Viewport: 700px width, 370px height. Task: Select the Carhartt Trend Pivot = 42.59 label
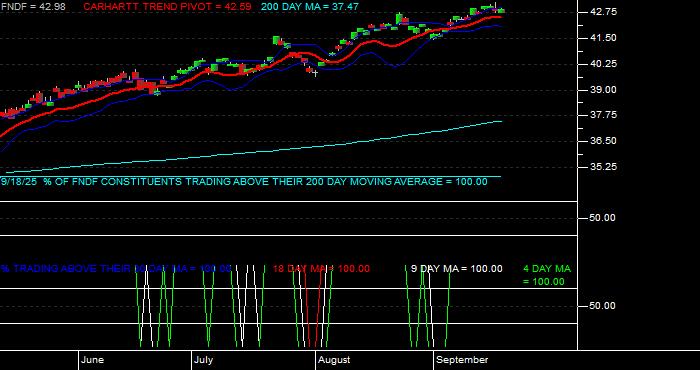click(167, 7)
